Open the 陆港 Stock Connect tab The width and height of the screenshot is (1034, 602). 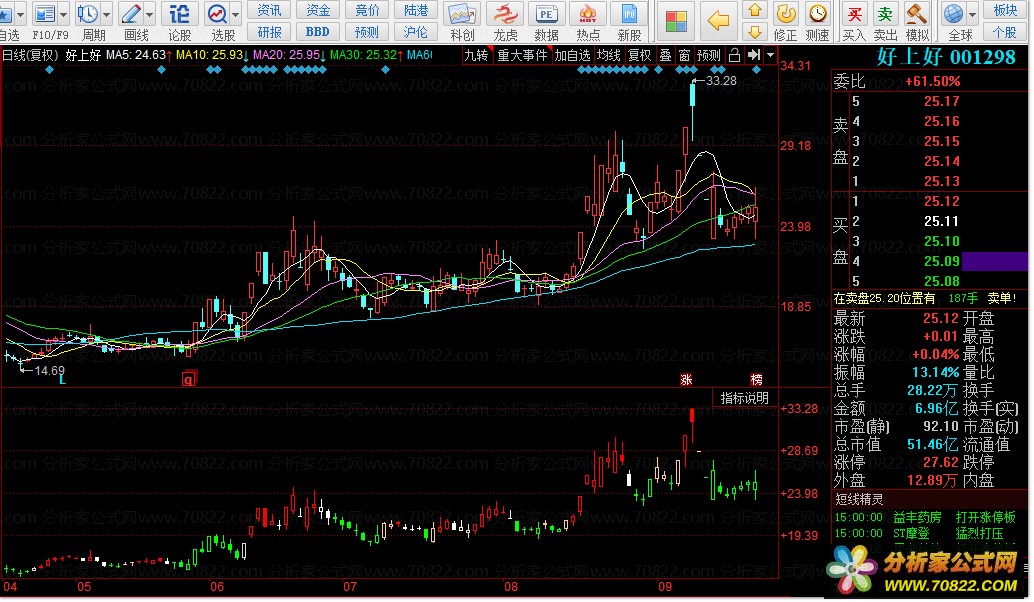[415, 10]
